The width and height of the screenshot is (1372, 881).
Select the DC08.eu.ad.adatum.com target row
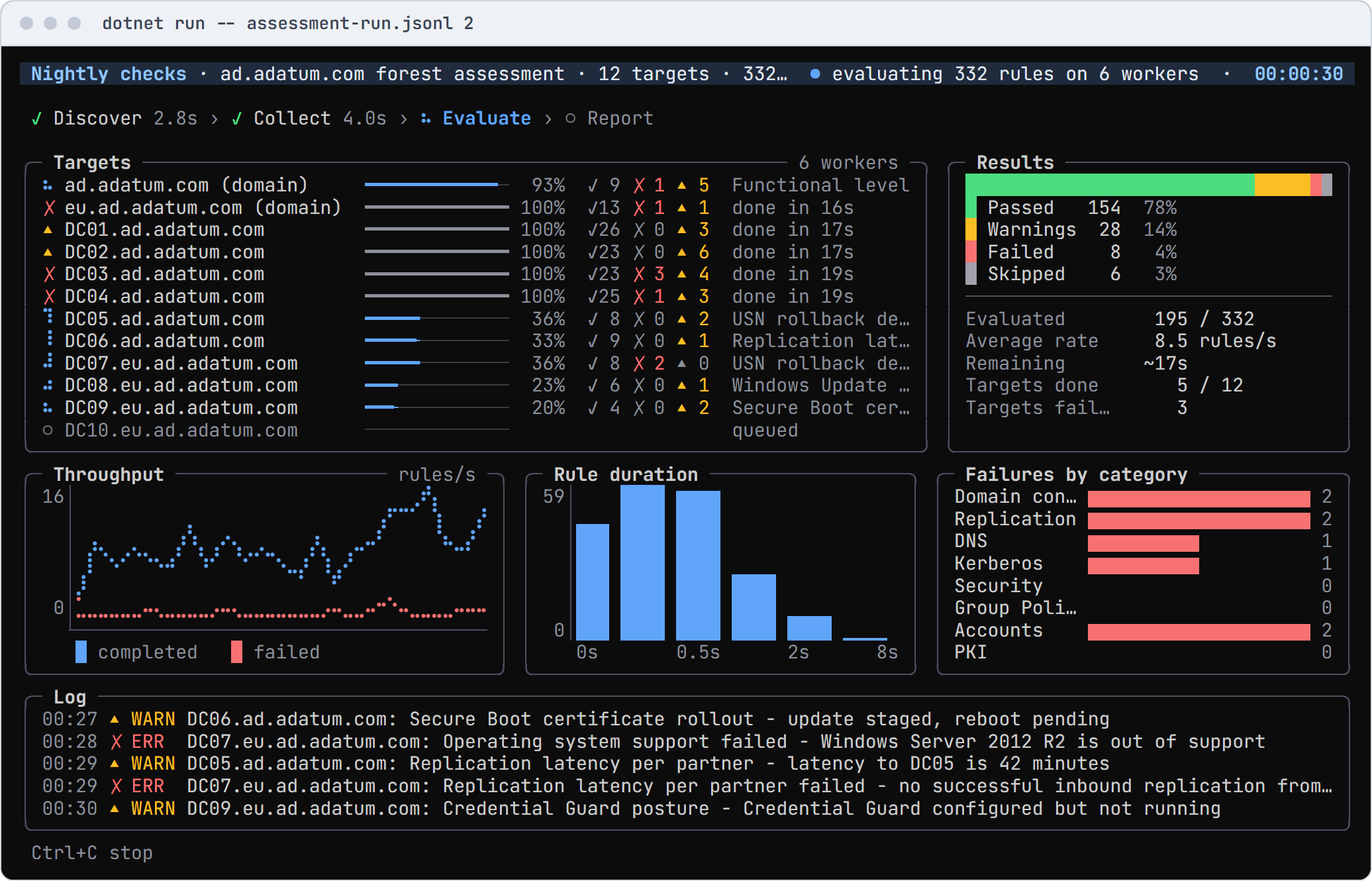tap(477, 386)
